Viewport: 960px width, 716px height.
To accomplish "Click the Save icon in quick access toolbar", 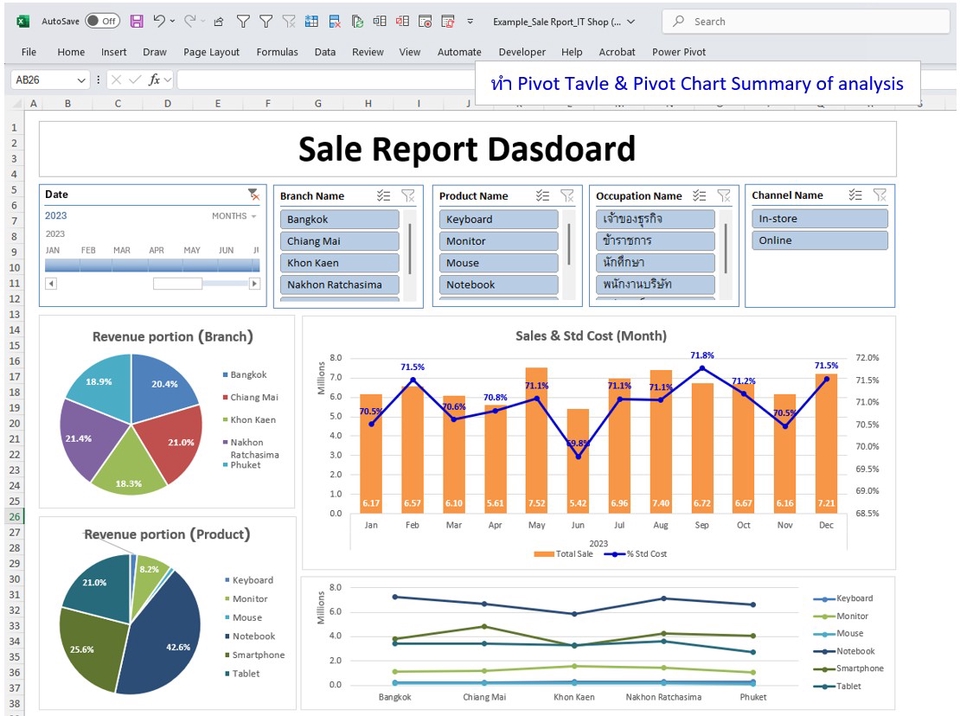I will tap(137, 21).
